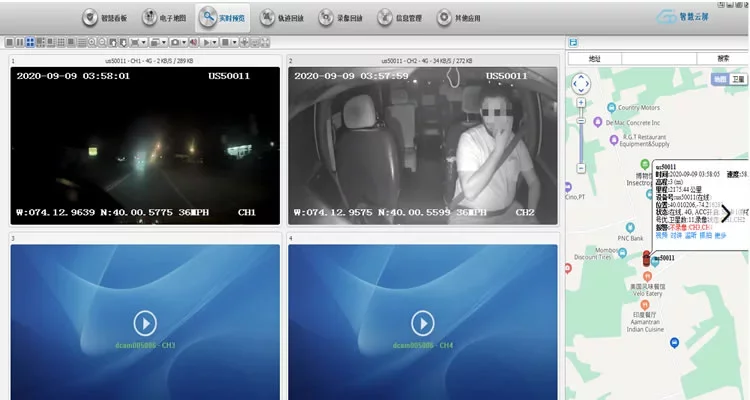Click the 视频 link in vehicle popup
This screenshot has height=400, width=750.
(x=661, y=235)
